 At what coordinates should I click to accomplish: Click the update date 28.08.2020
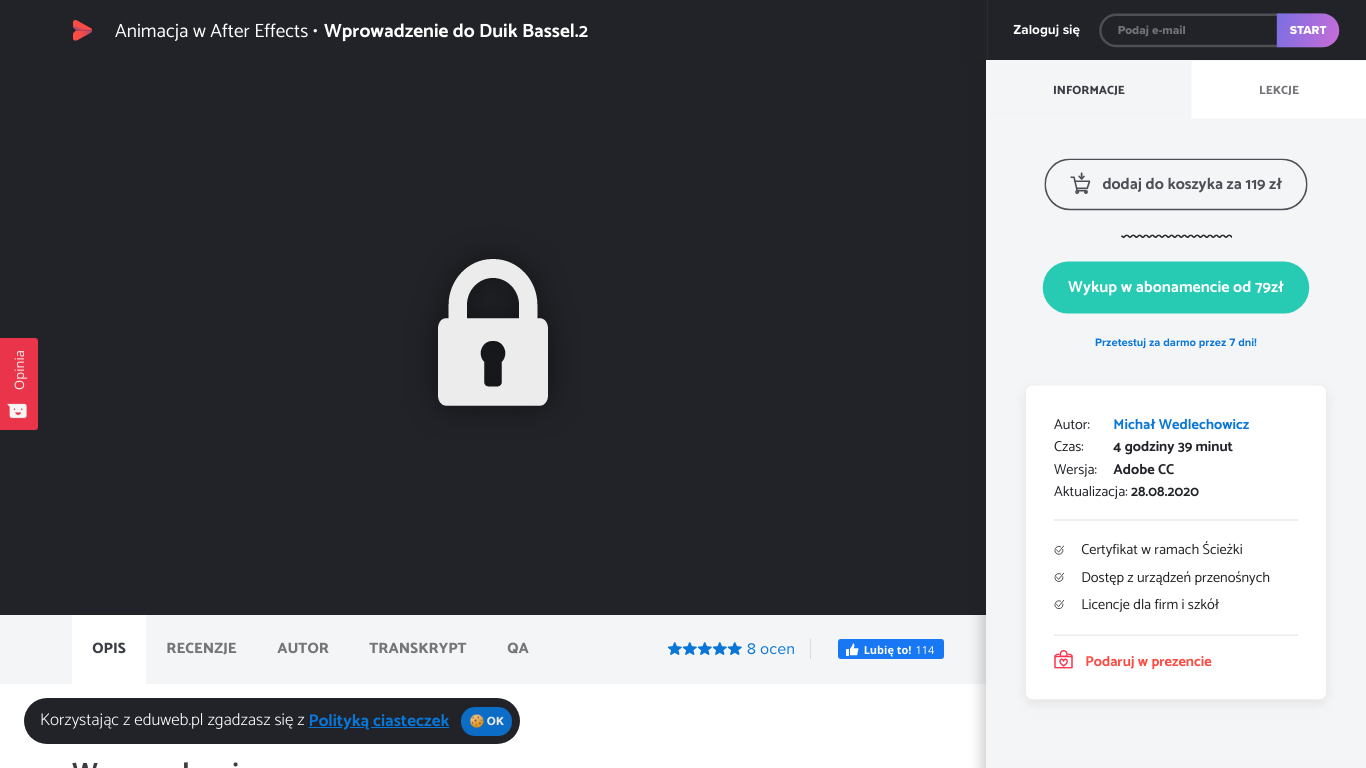coord(1165,492)
